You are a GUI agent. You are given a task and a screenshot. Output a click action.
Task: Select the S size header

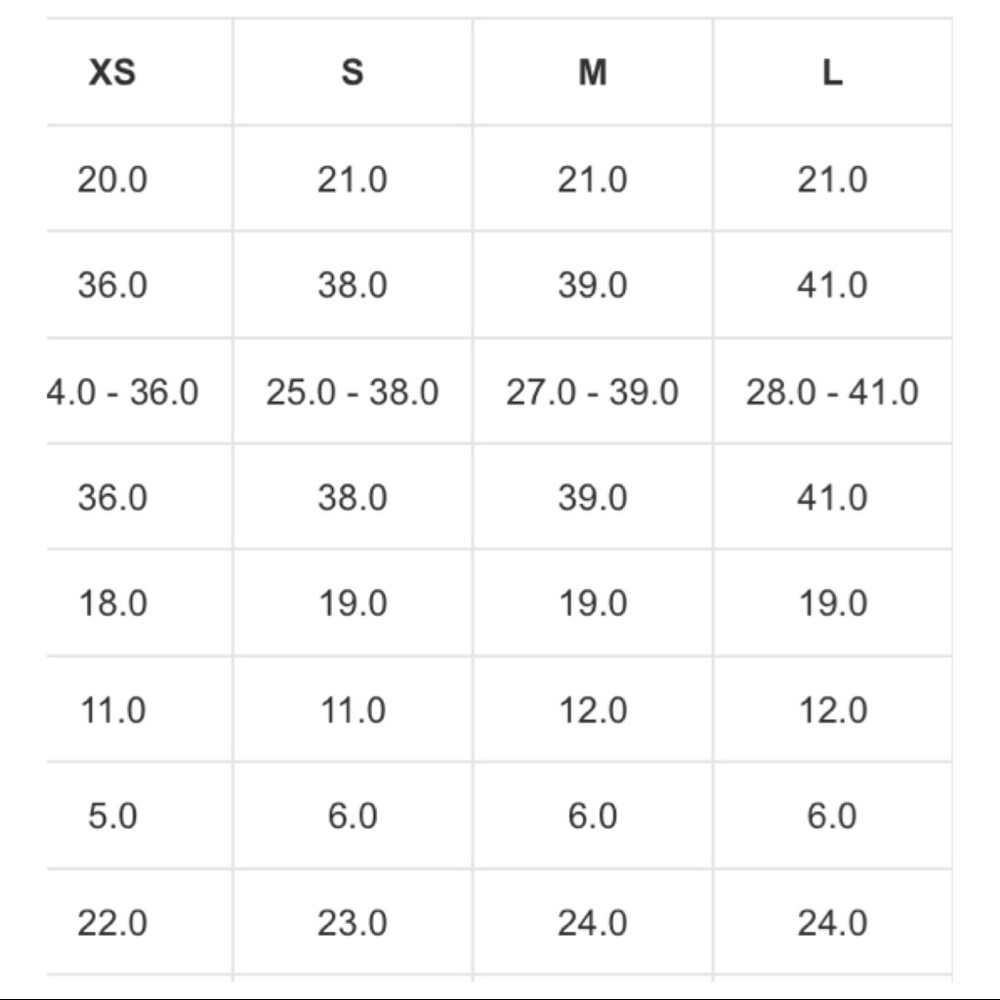click(x=353, y=72)
